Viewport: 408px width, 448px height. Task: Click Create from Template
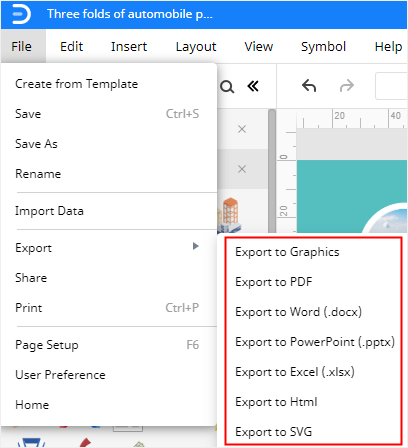77,84
